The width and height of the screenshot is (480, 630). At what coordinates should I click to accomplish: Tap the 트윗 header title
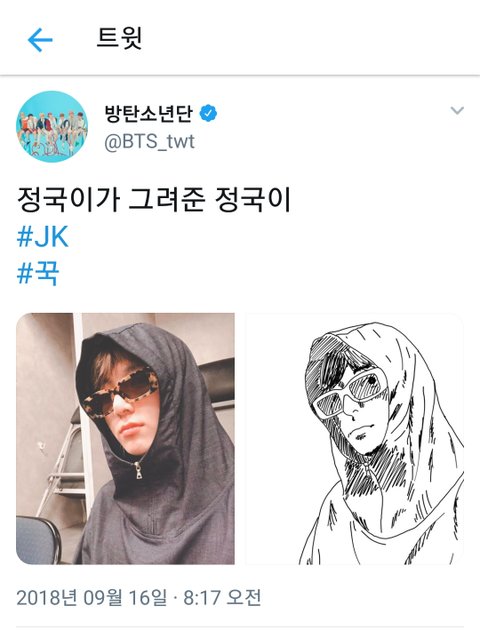coord(119,38)
